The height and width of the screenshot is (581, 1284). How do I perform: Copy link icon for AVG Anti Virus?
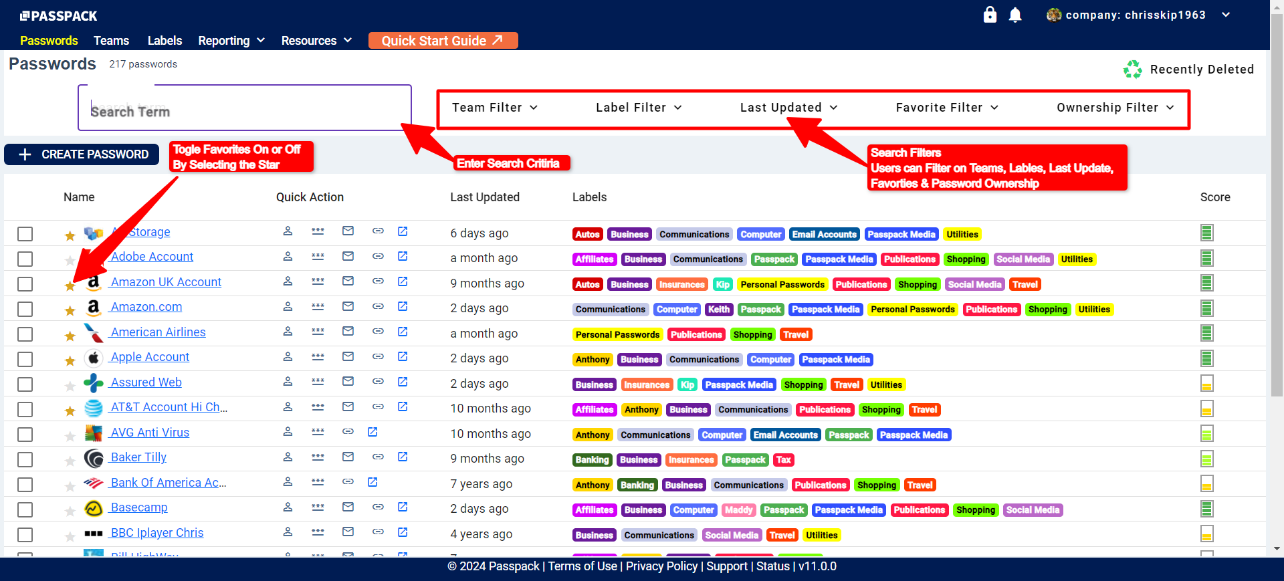point(348,431)
